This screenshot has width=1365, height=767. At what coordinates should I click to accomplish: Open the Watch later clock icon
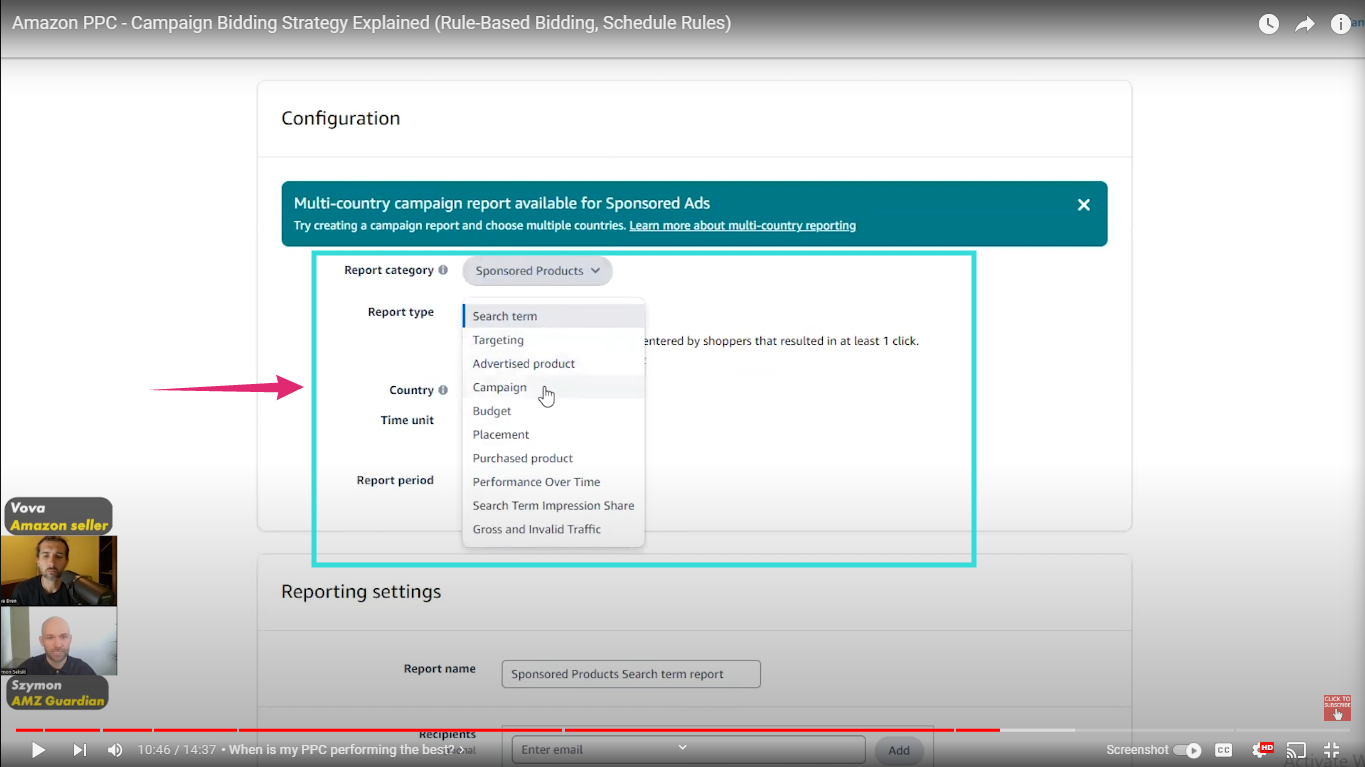click(1269, 24)
